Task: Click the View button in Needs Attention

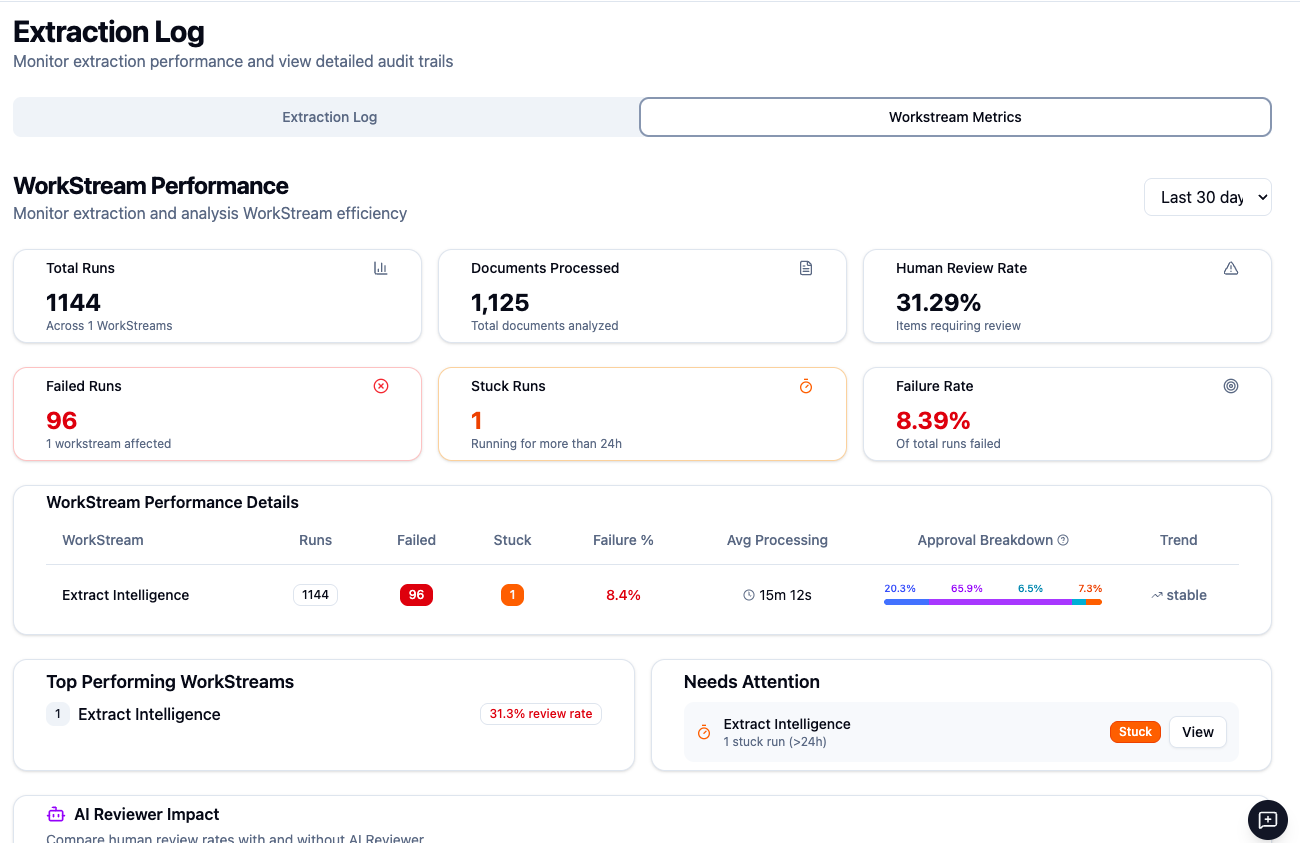Action: (x=1197, y=732)
